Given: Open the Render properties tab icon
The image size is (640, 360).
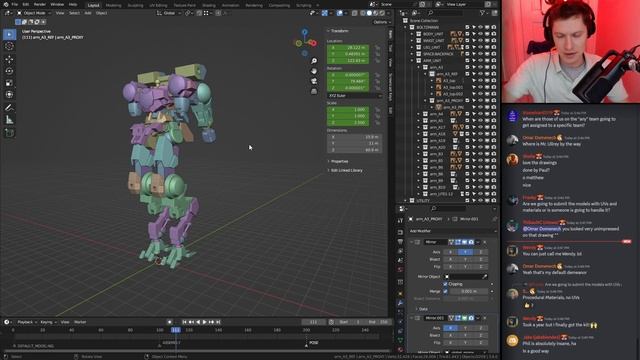Looking at the screenshot, I should click(x=400, y=232).
